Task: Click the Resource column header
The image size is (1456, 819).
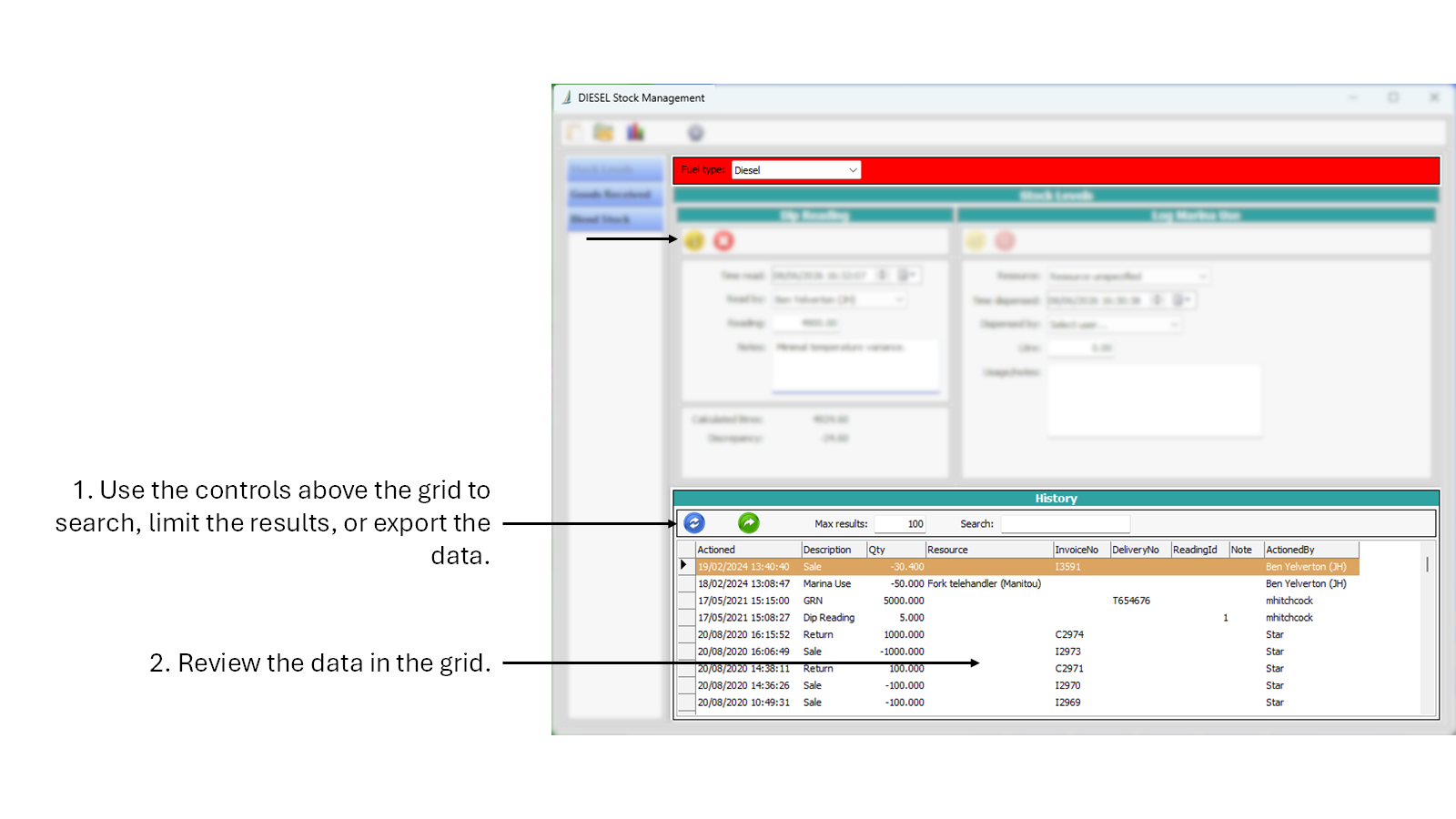Action: click(x=989, y=550)
